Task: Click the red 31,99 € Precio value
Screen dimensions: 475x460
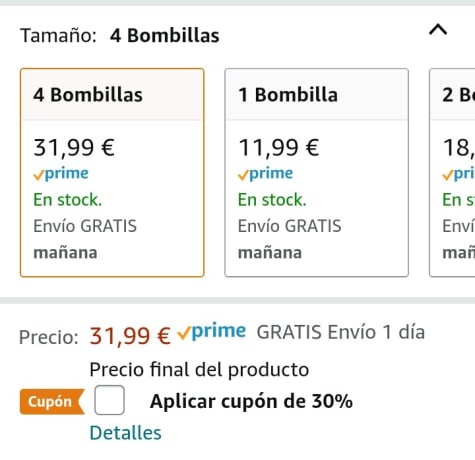Action: pyautogui.click(x=130, y=336)
